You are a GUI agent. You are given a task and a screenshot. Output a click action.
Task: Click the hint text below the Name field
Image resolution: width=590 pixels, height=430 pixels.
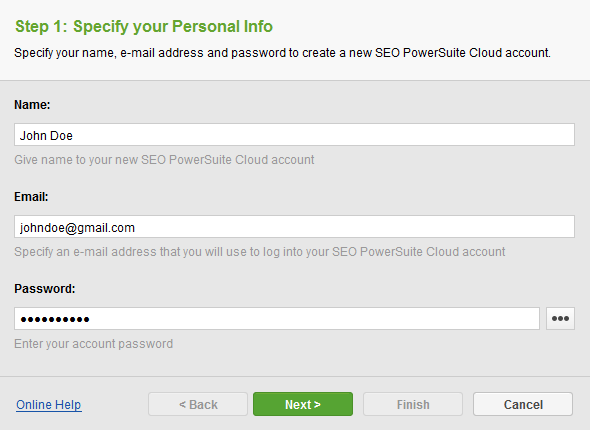click(164, 160)
